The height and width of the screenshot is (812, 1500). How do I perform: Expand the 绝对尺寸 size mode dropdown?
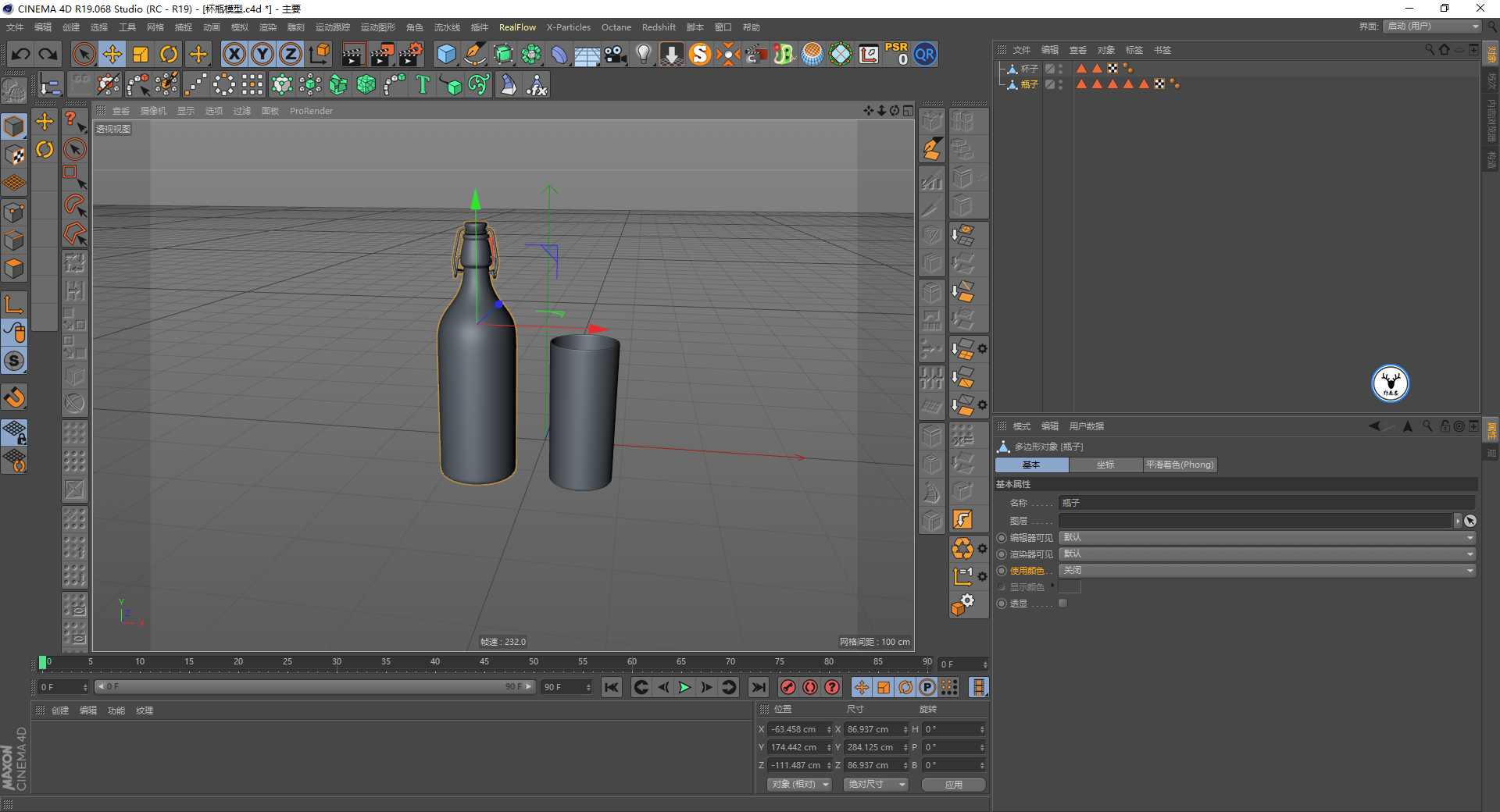click(x=876, y=784)
